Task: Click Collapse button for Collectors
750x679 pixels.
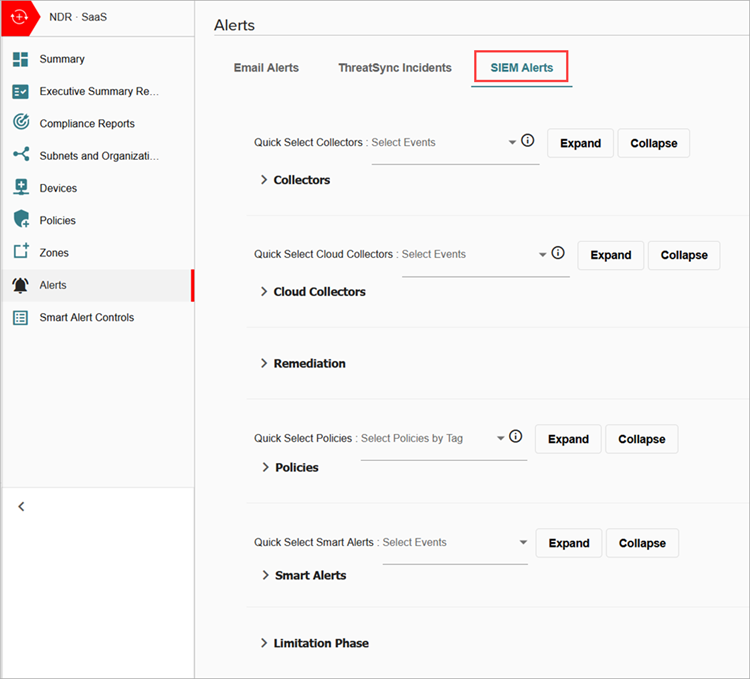Action: pos(653,143)
